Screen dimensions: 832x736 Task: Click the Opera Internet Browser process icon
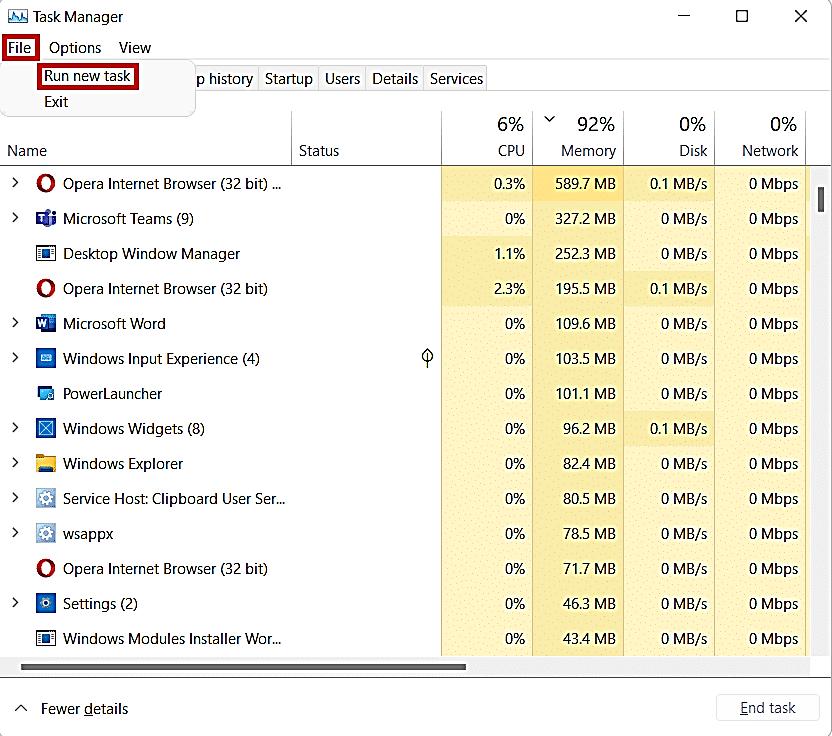pyautogui.click(x=45, y=183)
